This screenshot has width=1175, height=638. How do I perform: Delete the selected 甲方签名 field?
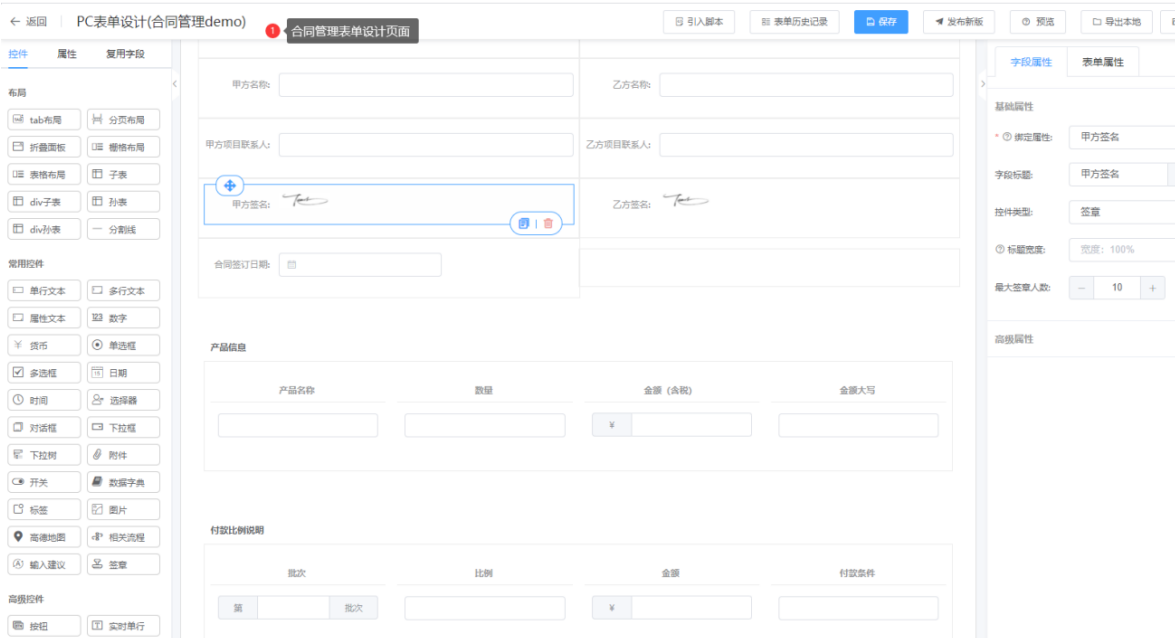[548, 223]
